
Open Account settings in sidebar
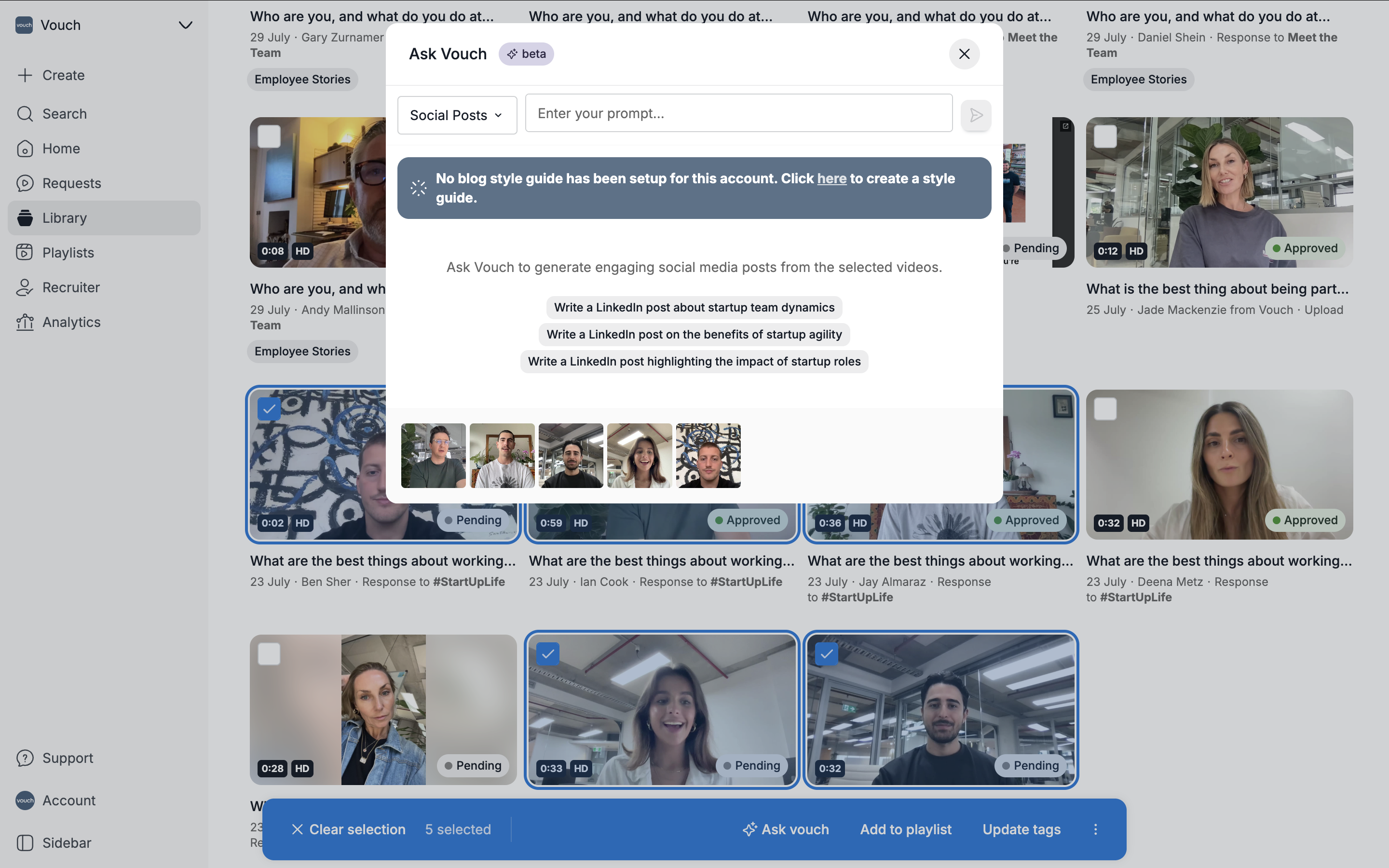55,800
